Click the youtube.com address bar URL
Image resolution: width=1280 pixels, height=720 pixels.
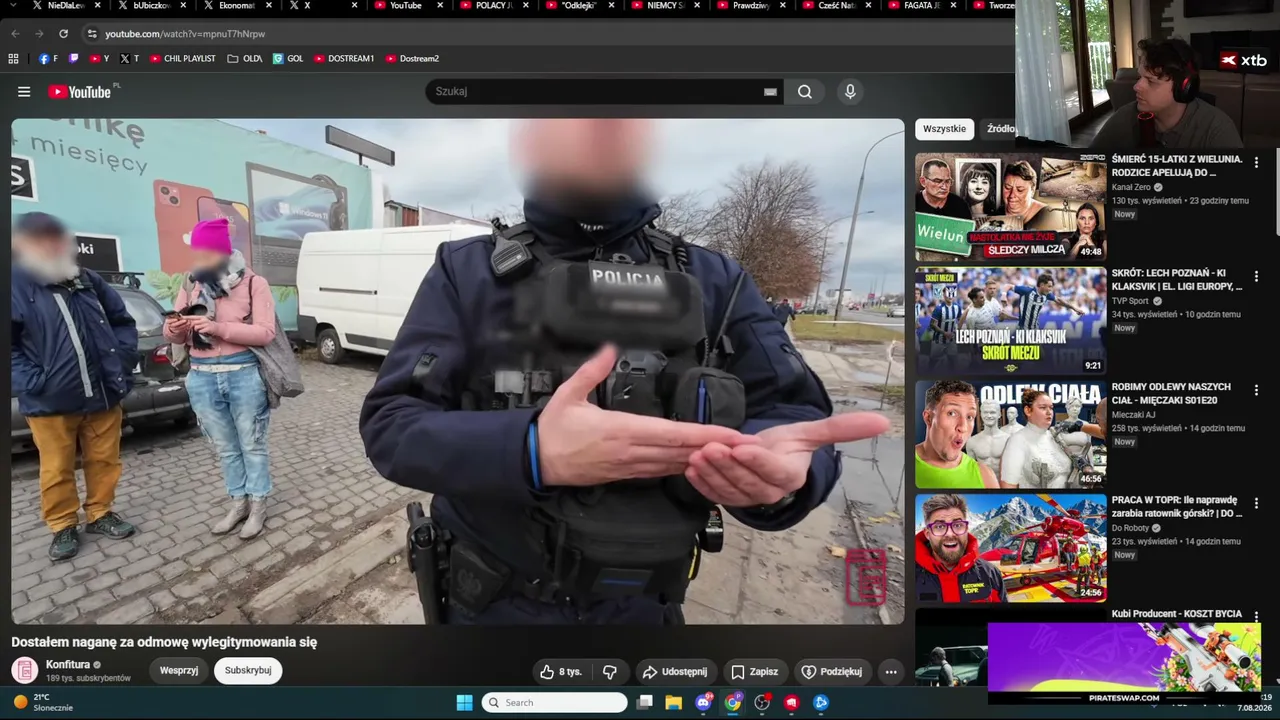185,34
